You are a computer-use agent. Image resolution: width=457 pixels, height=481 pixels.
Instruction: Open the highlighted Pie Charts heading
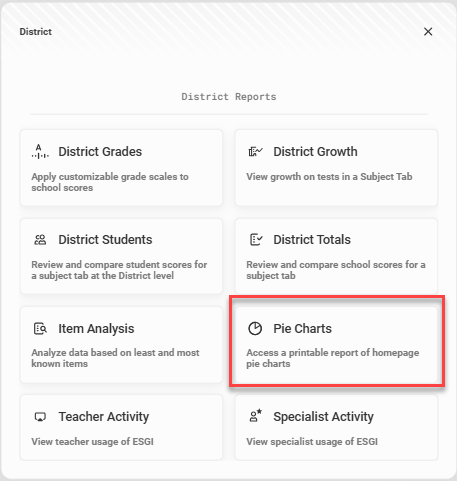[303, 329]
